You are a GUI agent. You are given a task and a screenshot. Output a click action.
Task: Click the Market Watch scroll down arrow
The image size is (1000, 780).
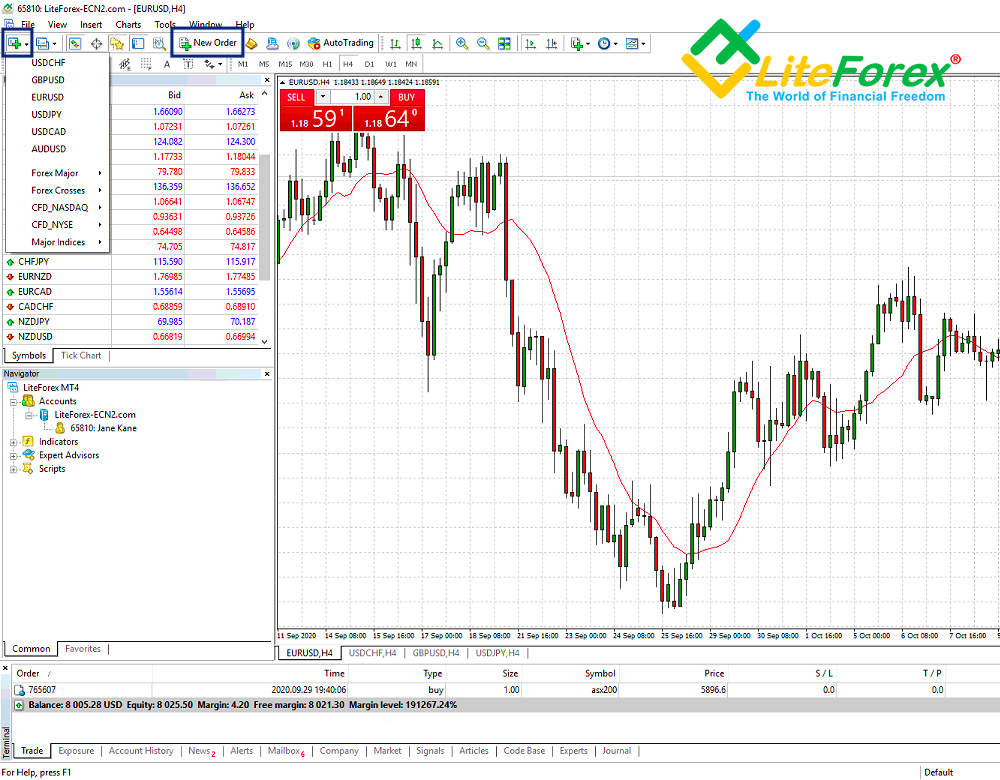tap(265, 342)
